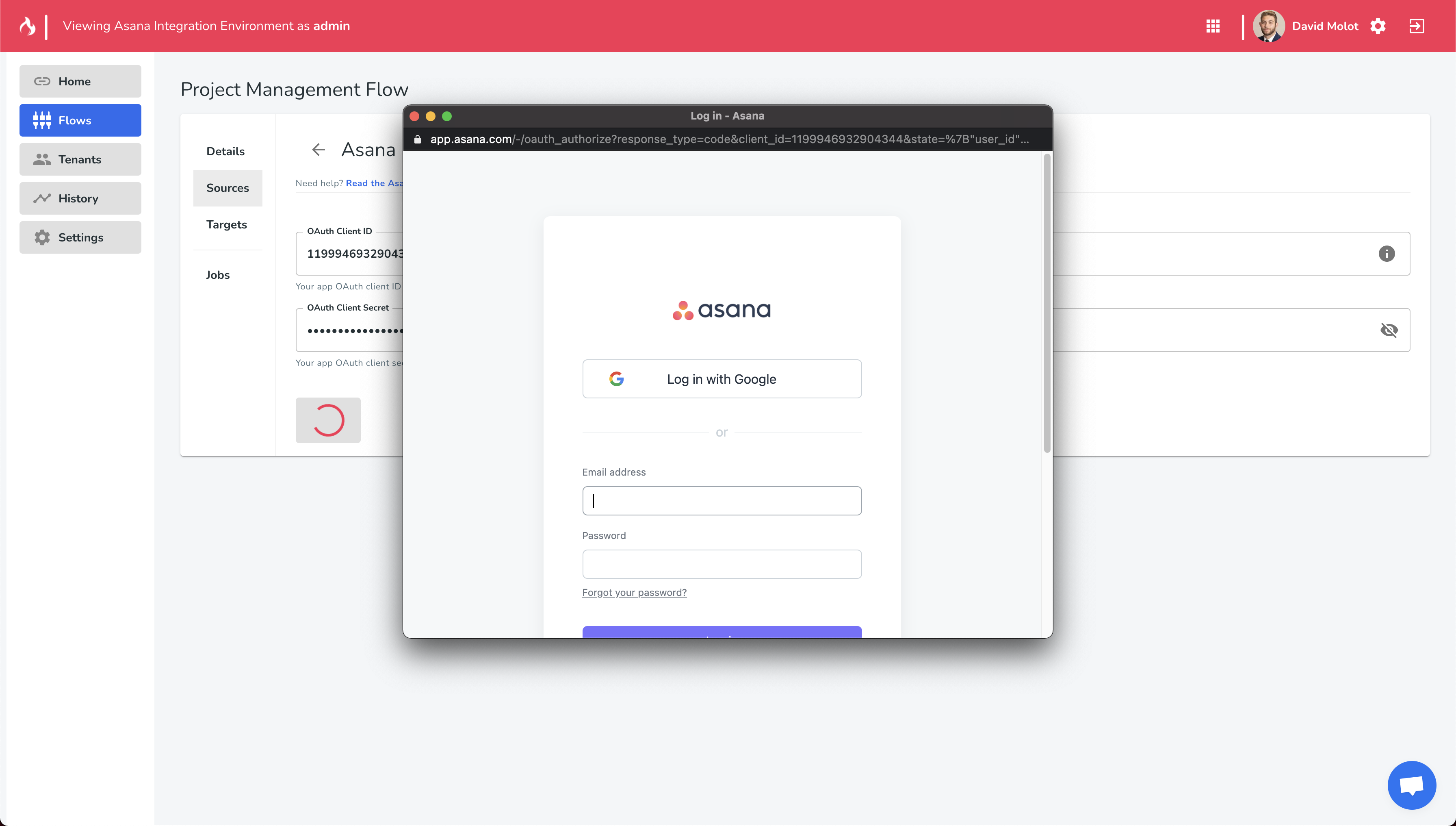1456x826 pixels.
Task: Click Forgot your password link
Action: [x=634, y=593]
